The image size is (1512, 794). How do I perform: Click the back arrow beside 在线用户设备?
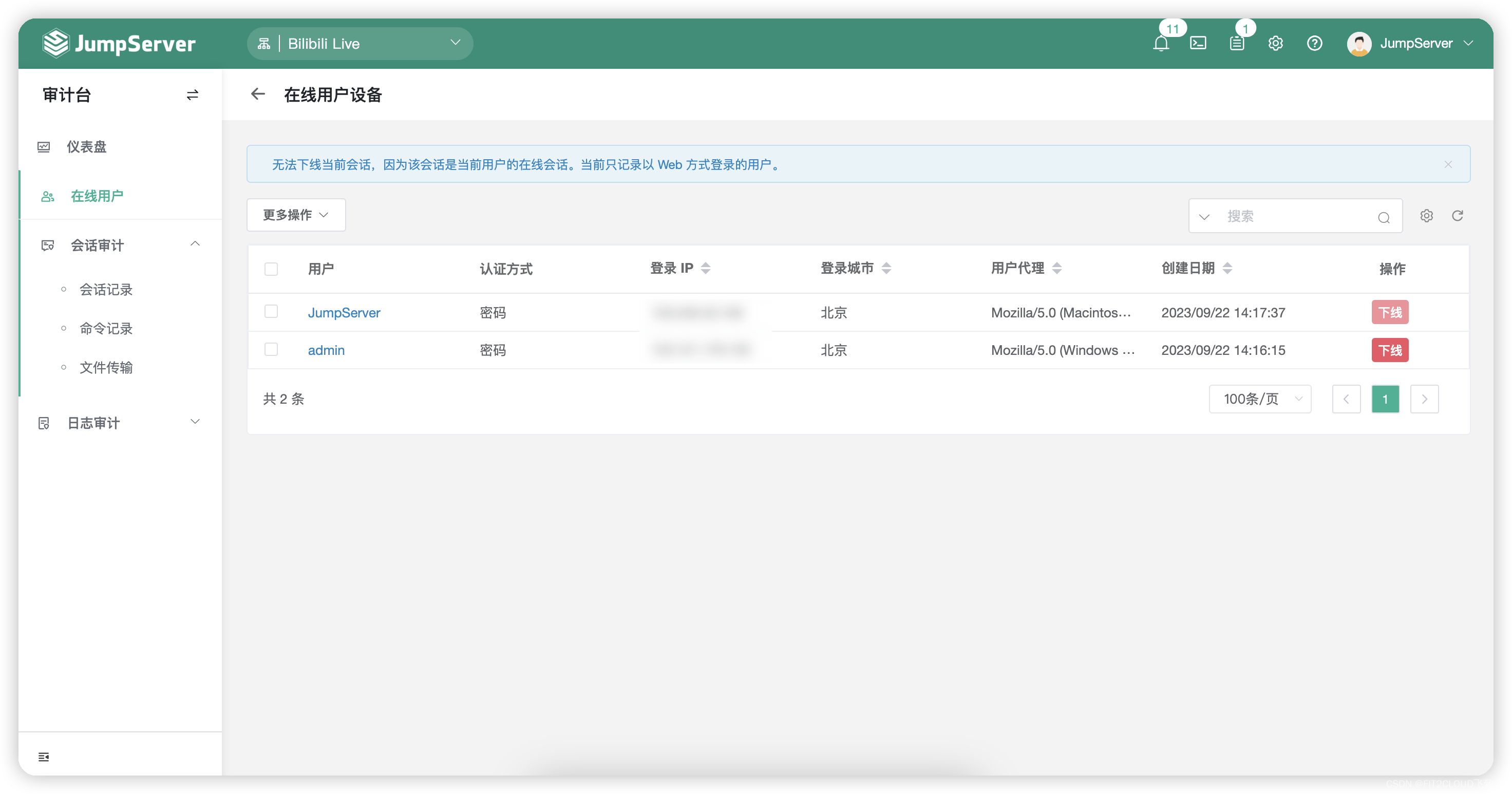[258, 94]
